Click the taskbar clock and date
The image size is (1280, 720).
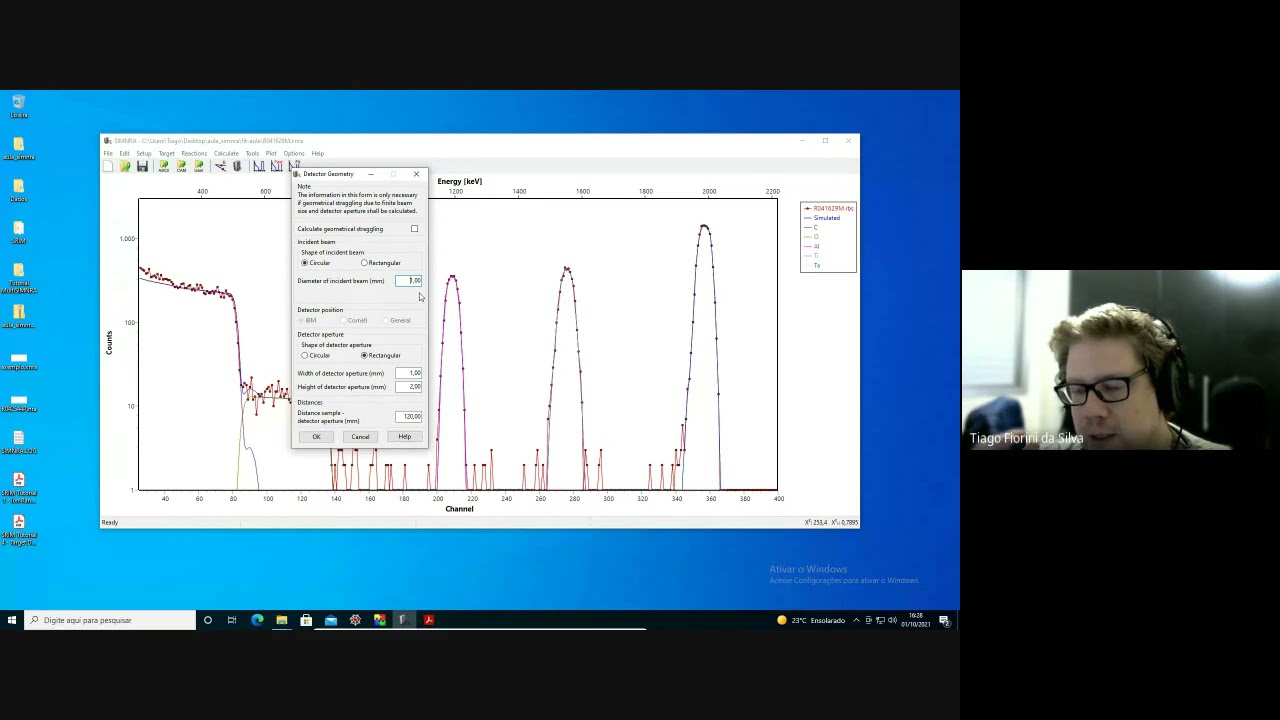[915, 620]
